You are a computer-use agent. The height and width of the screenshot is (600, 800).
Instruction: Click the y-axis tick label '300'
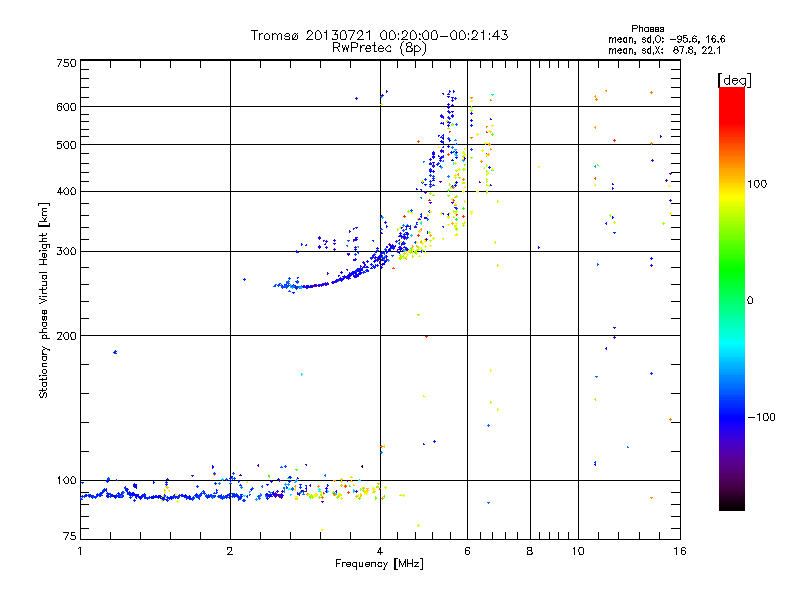(x=66, y=252)
